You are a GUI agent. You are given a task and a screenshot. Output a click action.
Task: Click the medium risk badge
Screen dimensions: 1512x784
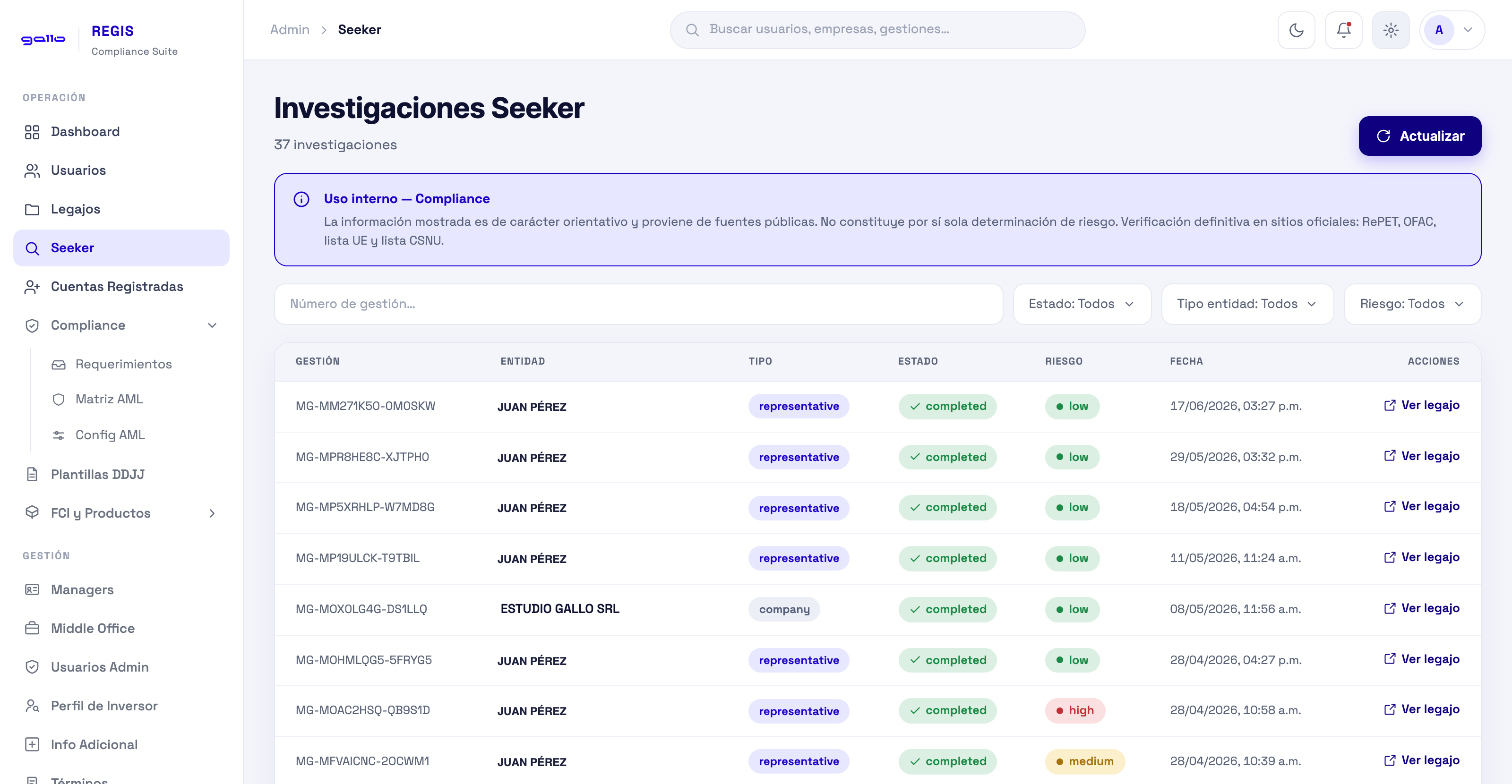click(1085, 761)
